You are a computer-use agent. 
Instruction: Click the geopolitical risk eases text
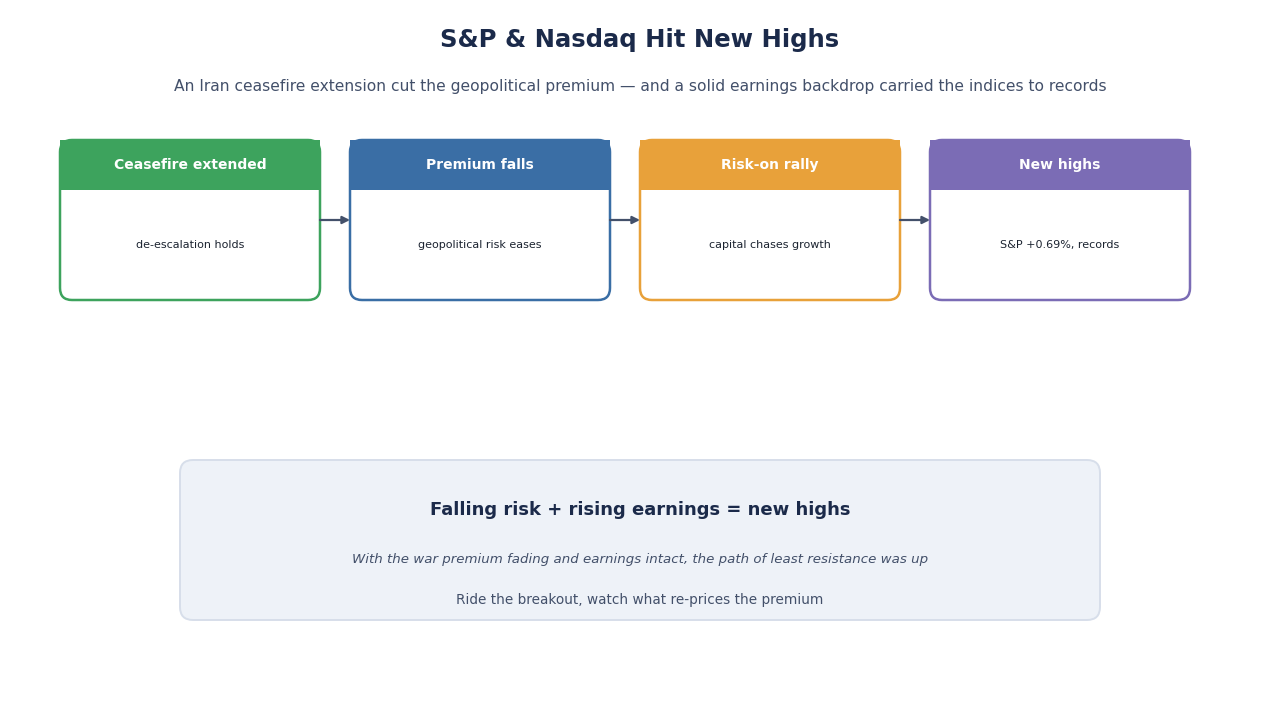coord(480,245)
